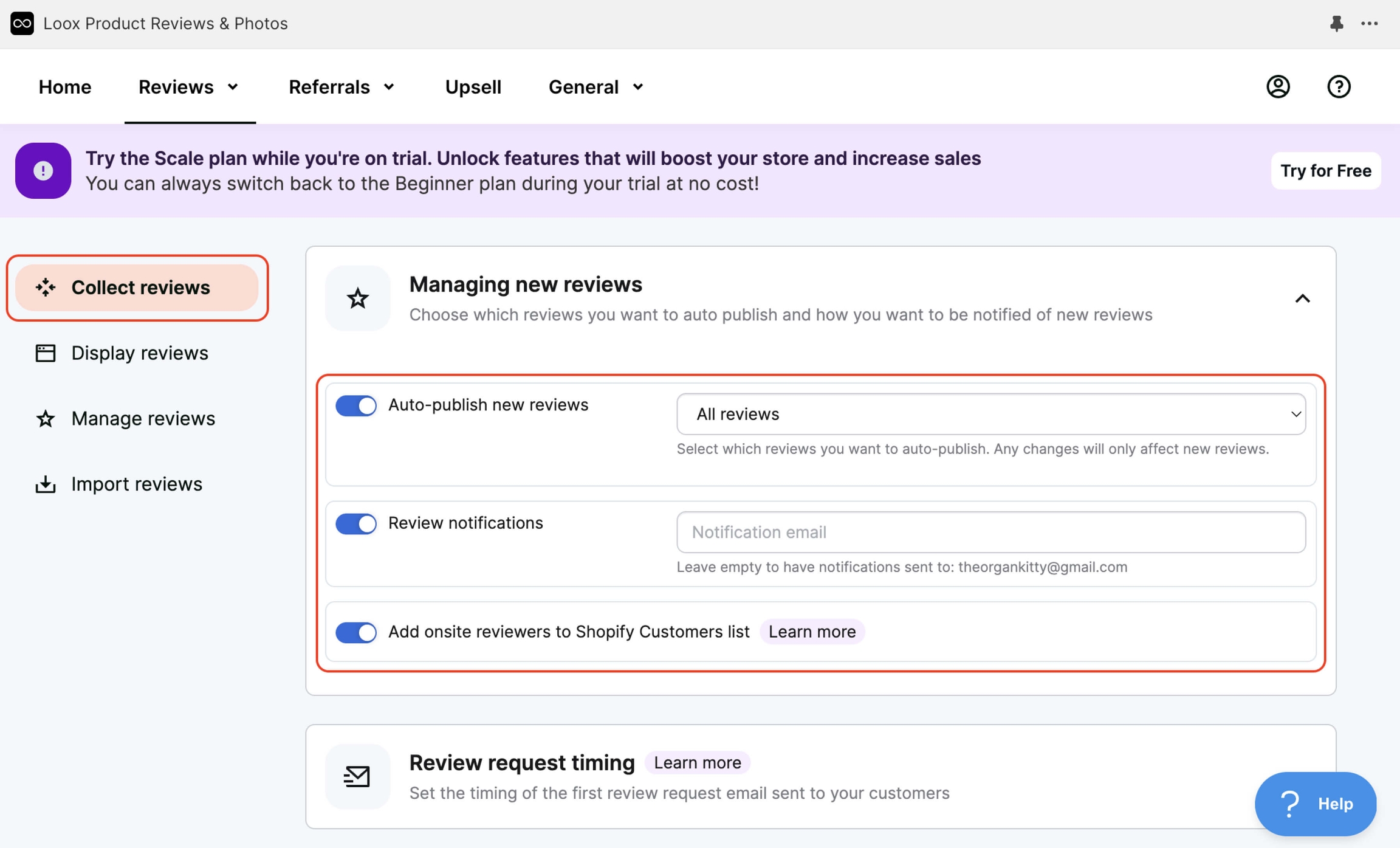
Task: Collapse the Managing new reviews section
Action: (x=1302, y=298)
